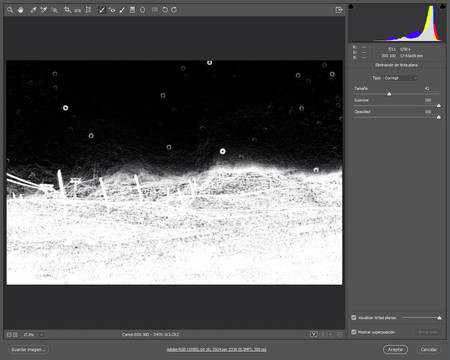Open Adobe RGB workflow options link

[x=216, y=350]
